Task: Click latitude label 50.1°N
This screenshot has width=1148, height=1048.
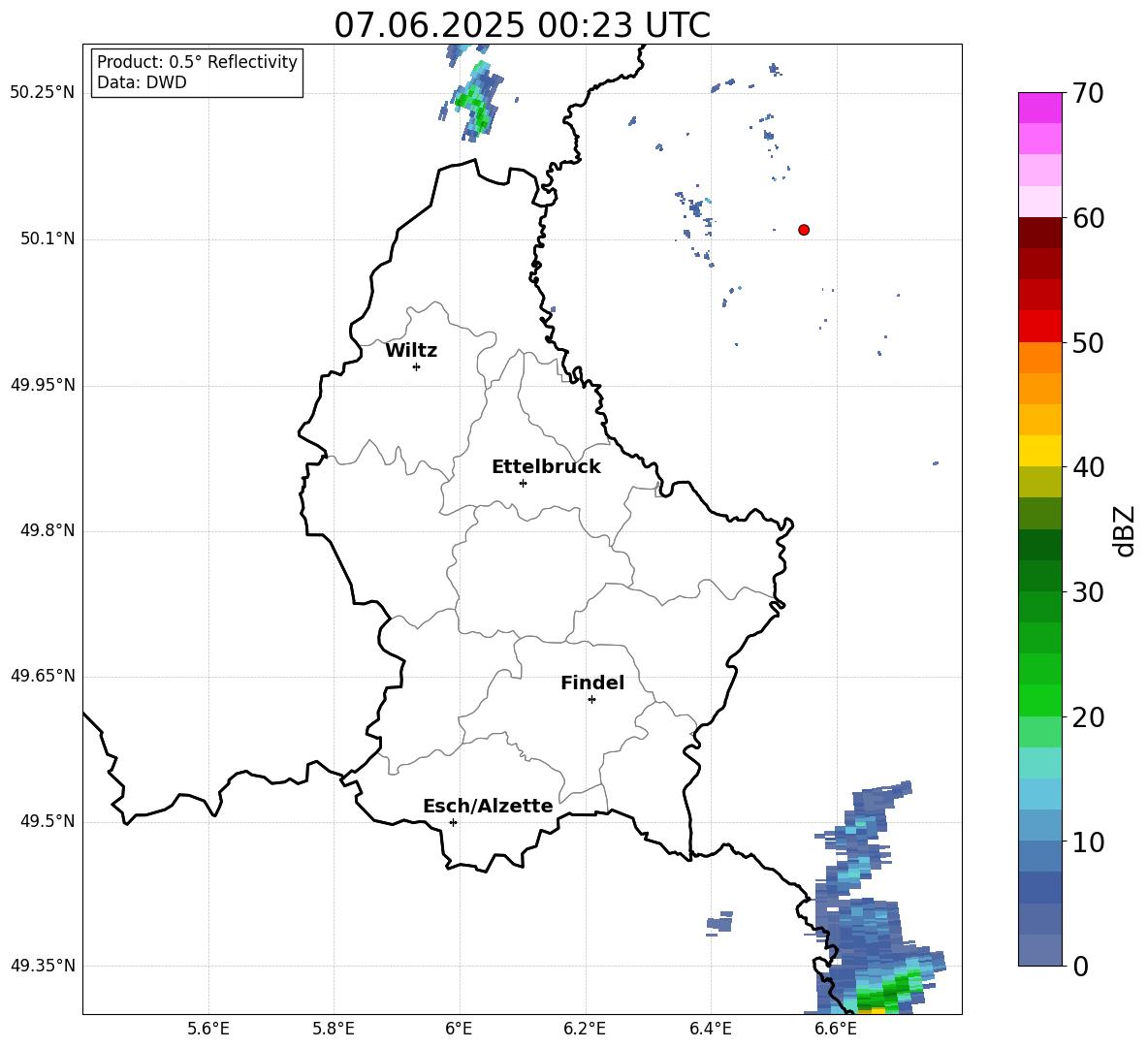Action: click(x=48, y=238)
